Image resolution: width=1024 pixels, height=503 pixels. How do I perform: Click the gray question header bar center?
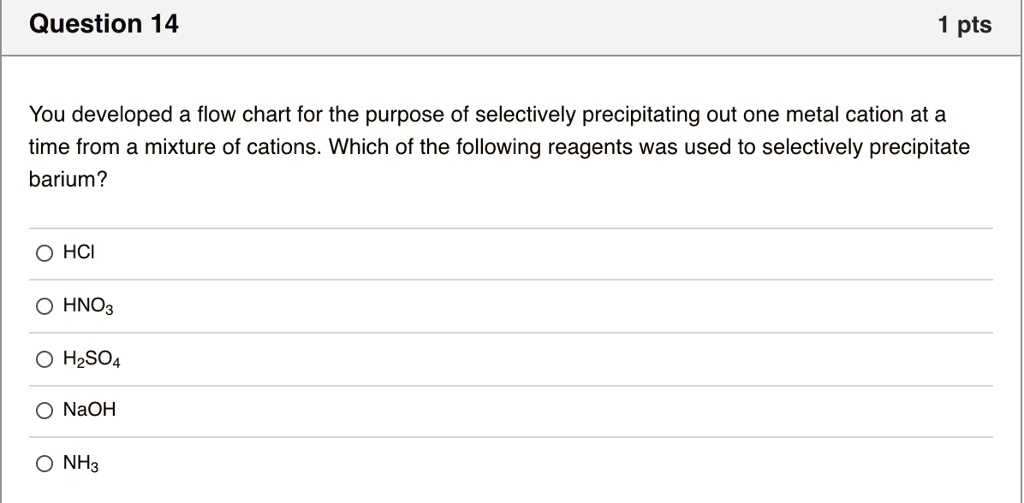click(512, 27)
